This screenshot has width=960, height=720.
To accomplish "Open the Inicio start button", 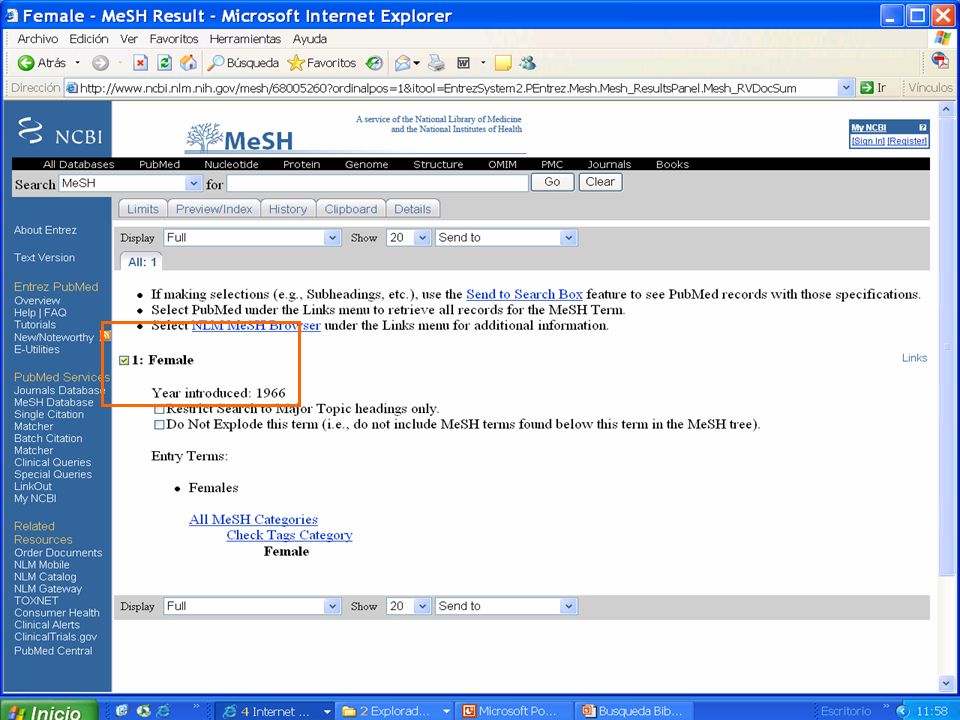I will pyautogui.click(x=49, y=711).
